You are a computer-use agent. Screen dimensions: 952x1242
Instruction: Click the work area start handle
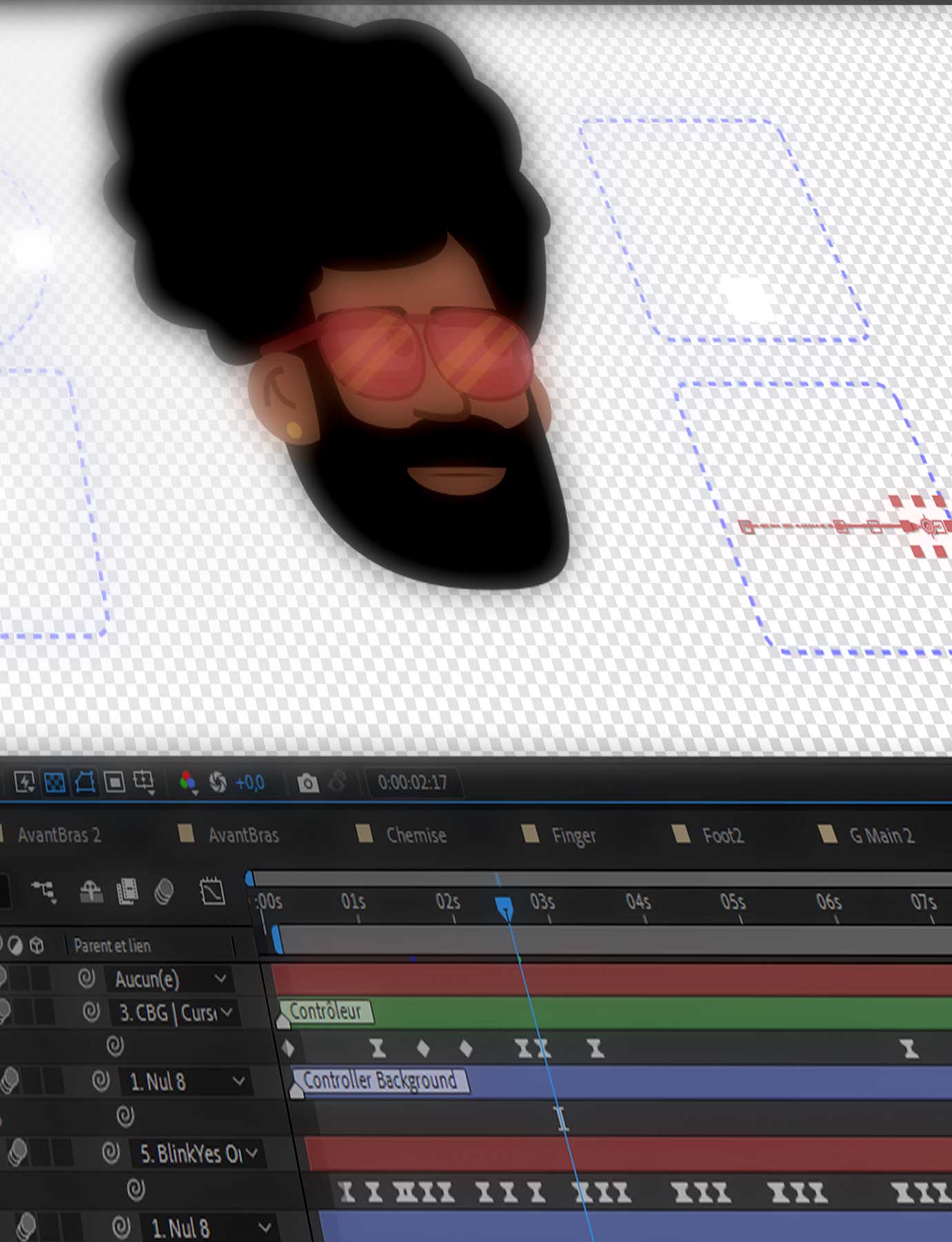(x=277, y=940)
